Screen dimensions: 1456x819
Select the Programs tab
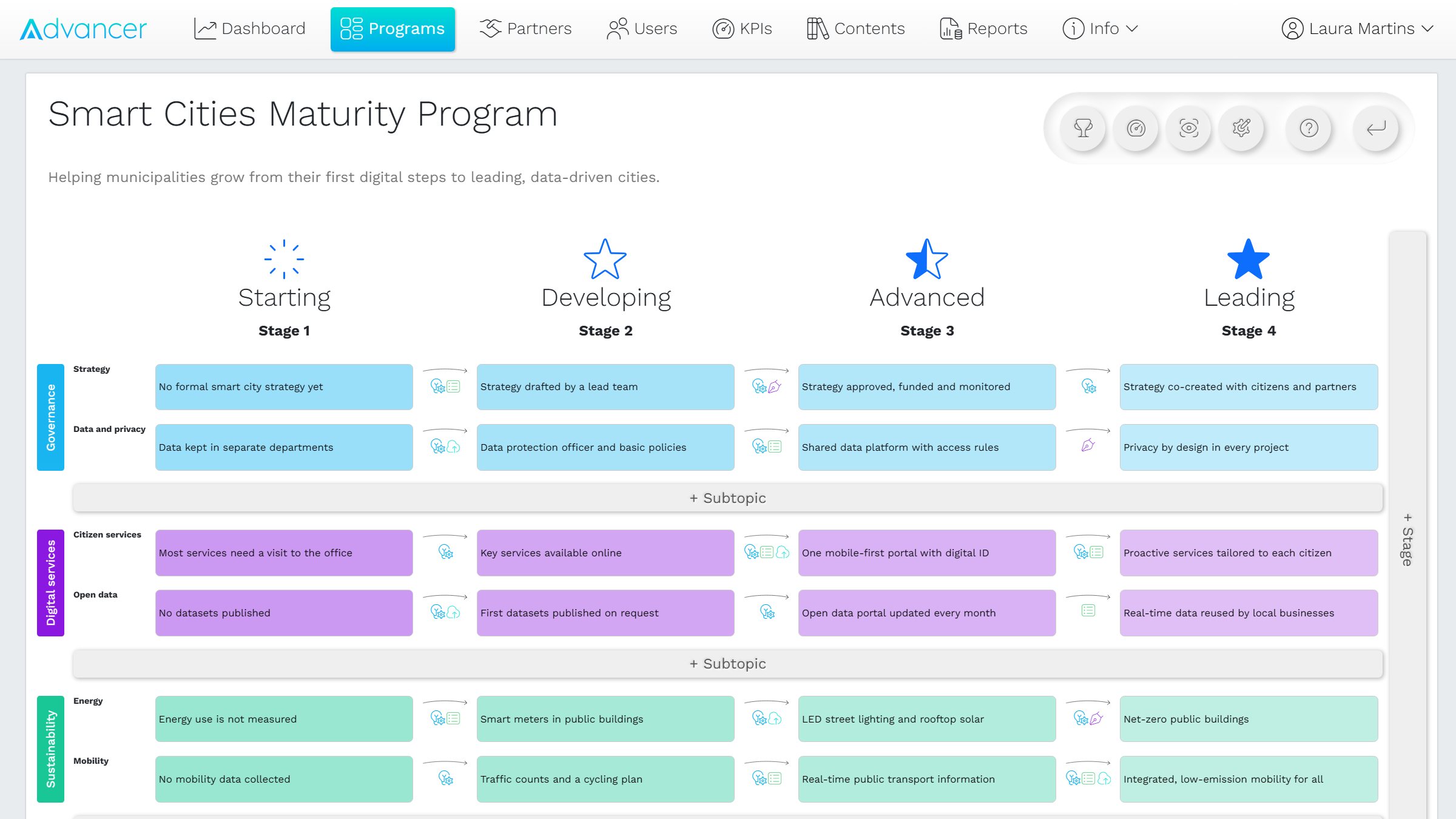(x=393, y=29)
